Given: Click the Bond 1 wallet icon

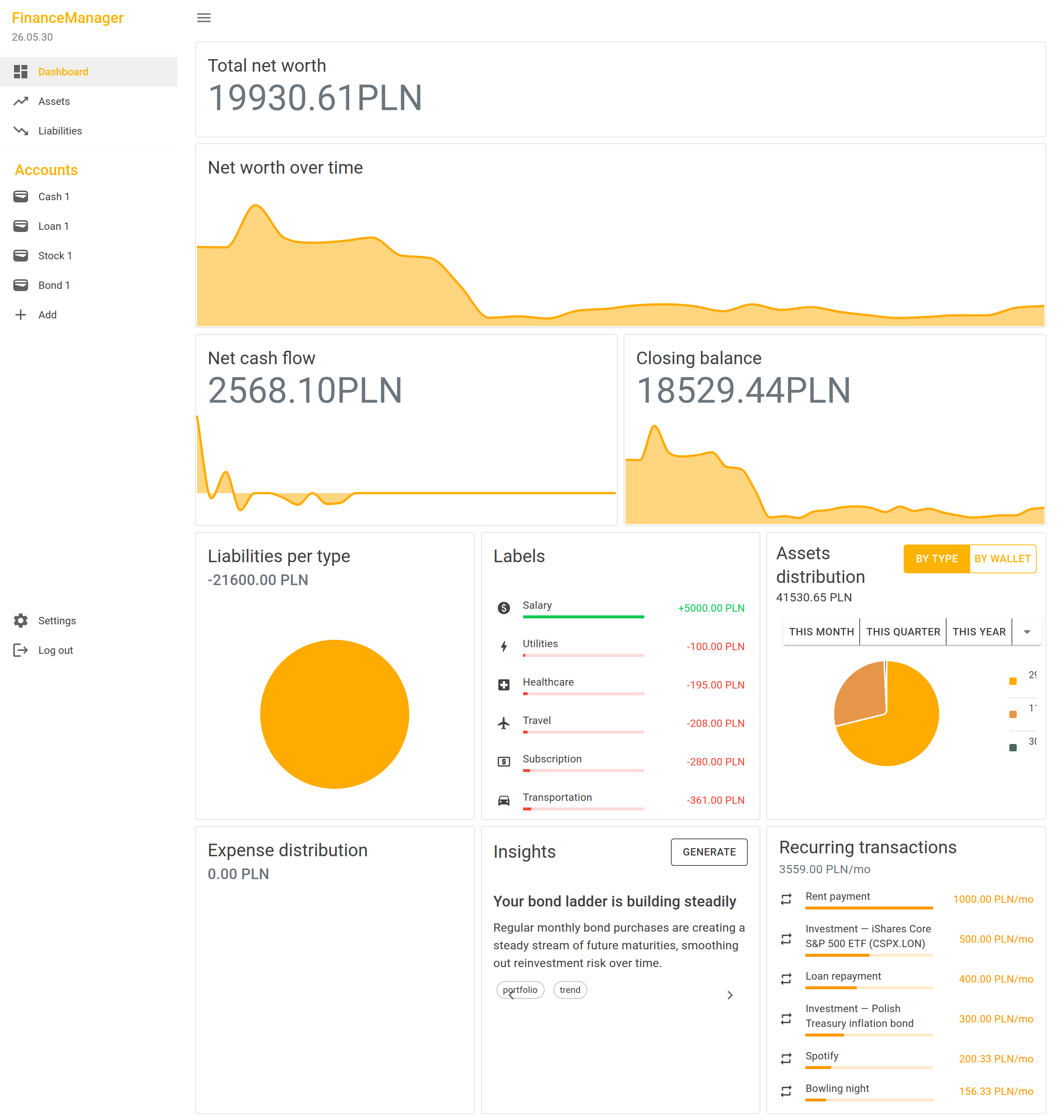Looking at the screenshot, I should click(x=20, y=285).
